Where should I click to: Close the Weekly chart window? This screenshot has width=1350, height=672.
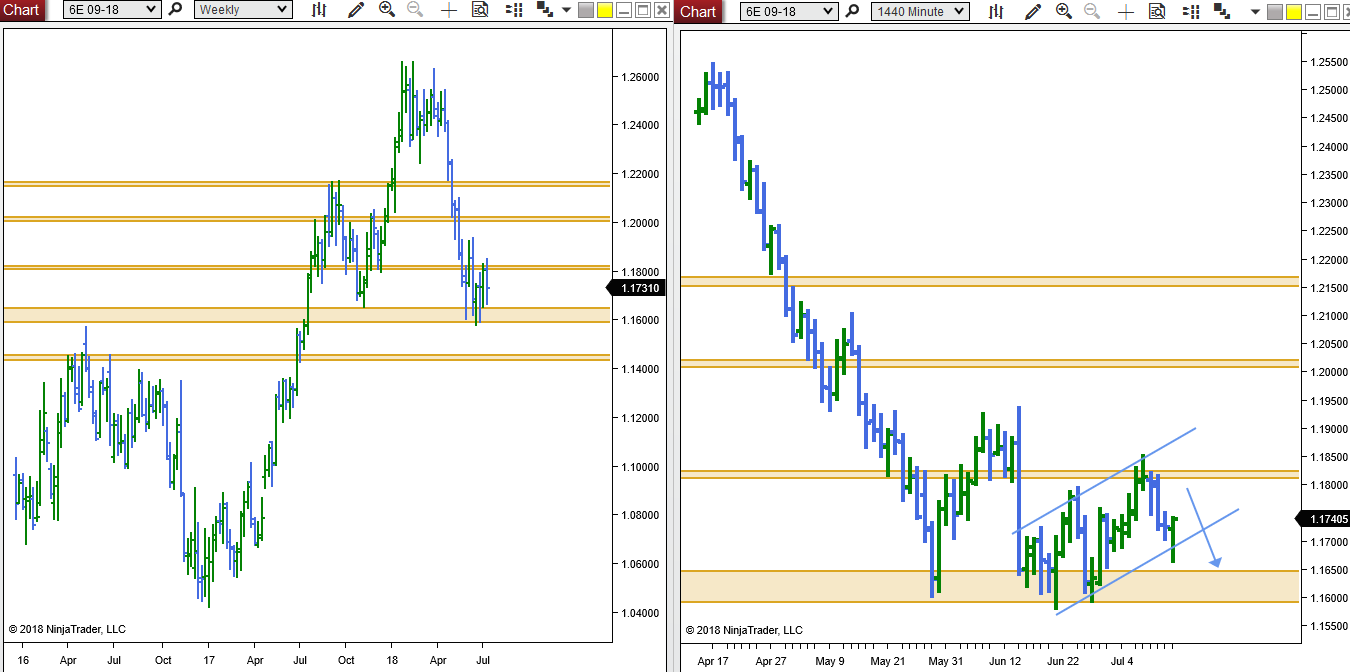tap(662, 10)
